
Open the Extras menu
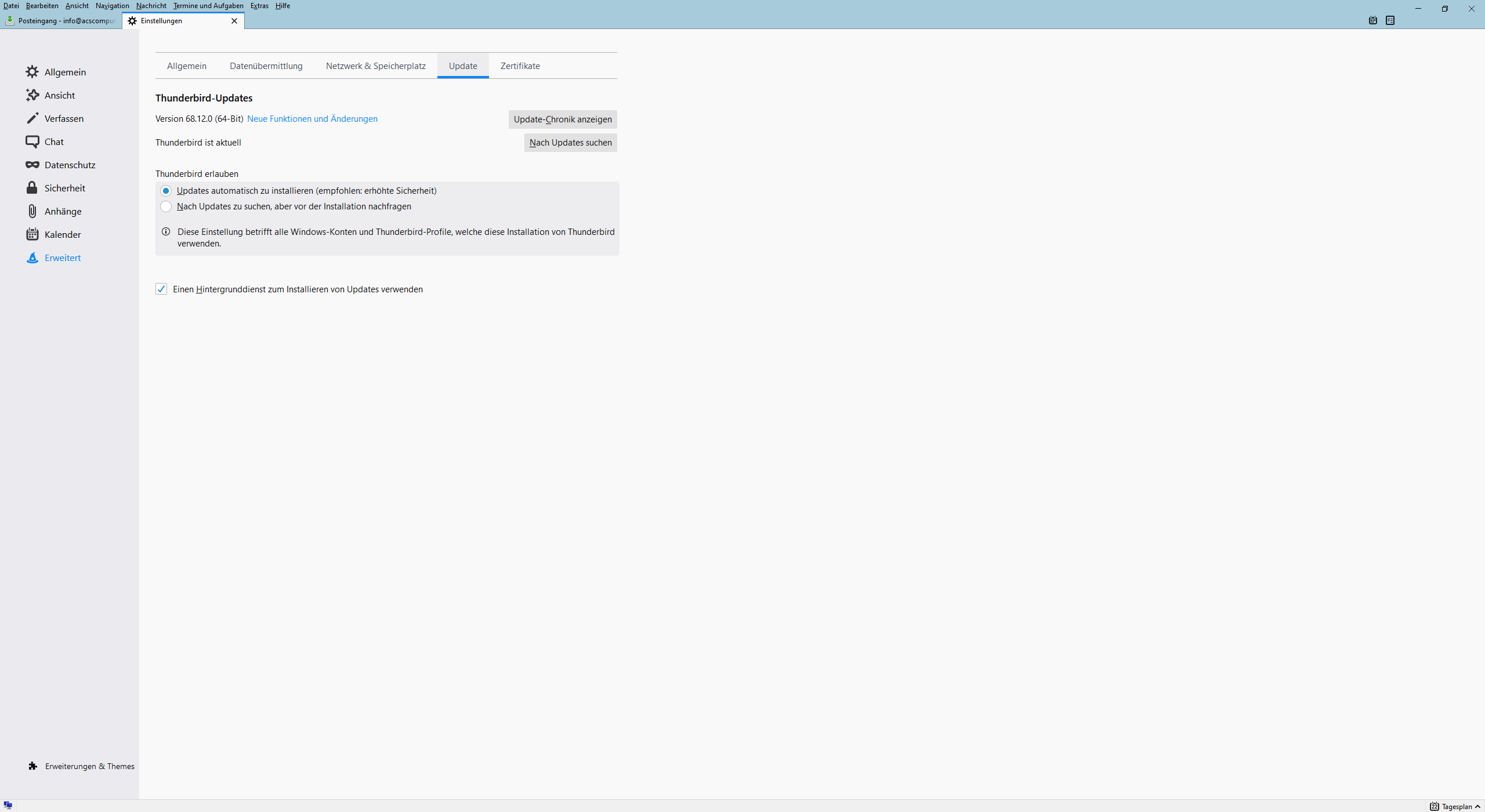click(x=259, y=6)
